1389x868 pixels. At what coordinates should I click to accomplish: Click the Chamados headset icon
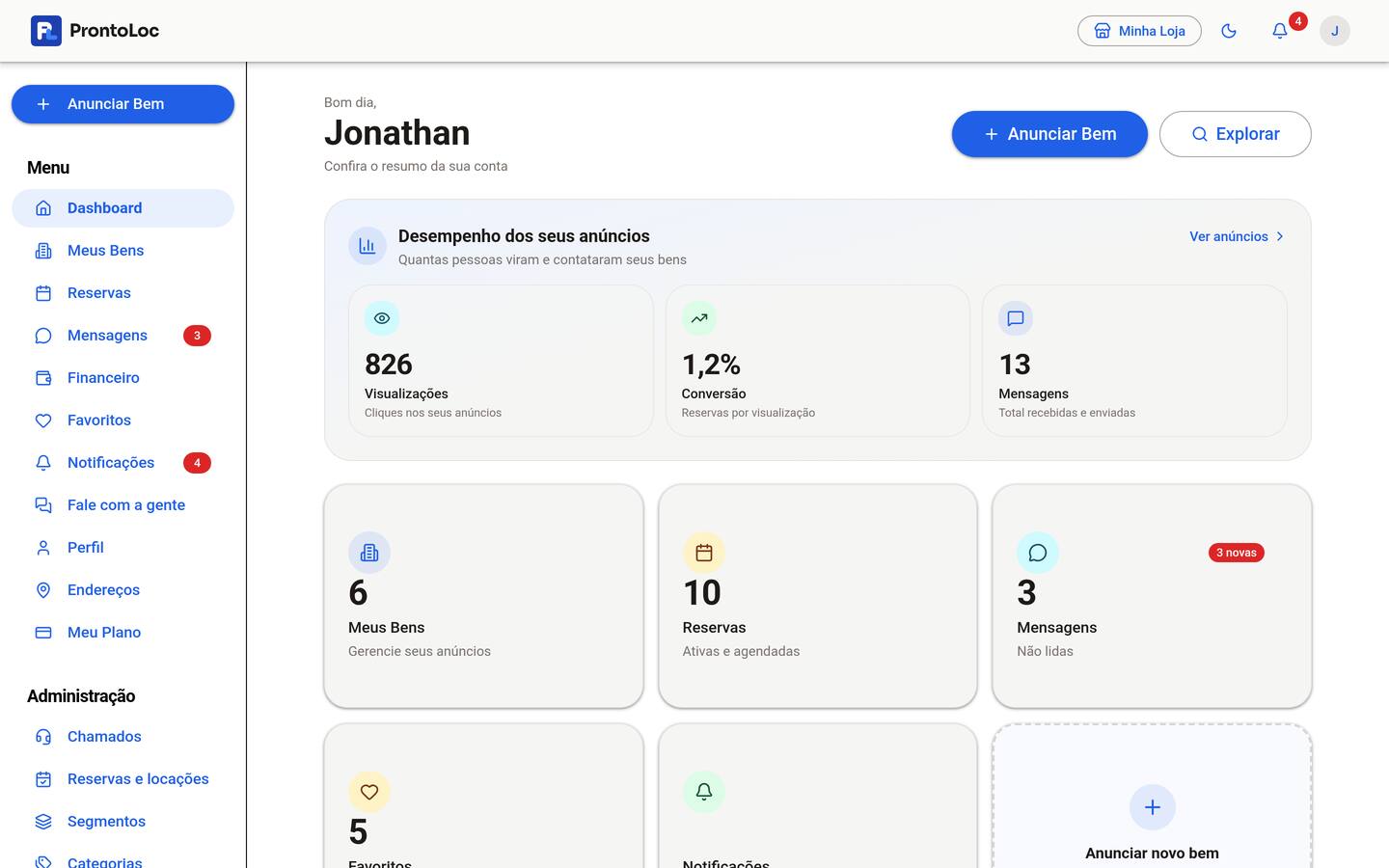tap(43, 737)
